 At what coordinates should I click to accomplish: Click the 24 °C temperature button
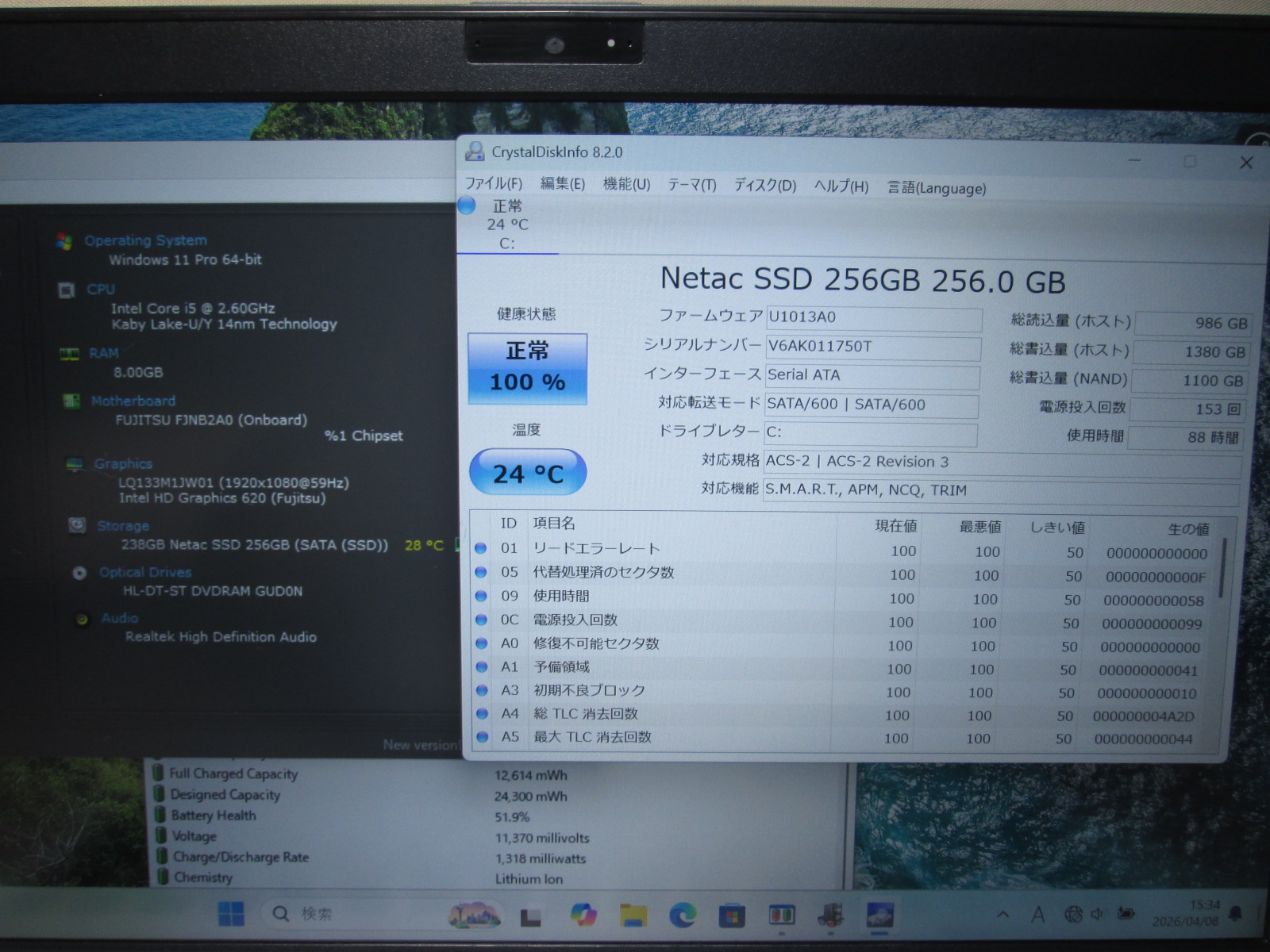point(527,474)
